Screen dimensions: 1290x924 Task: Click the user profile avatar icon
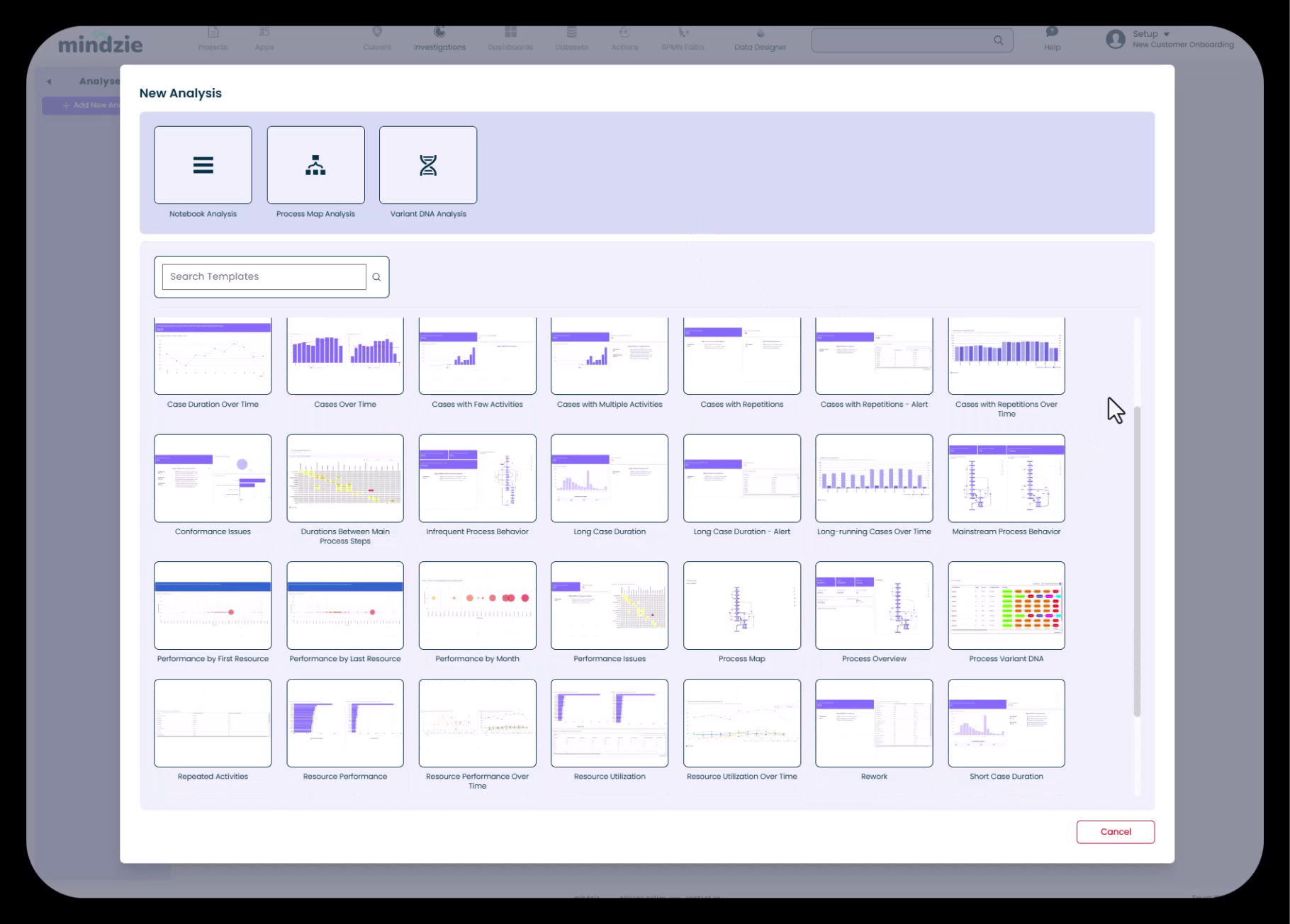[1116, 39]
